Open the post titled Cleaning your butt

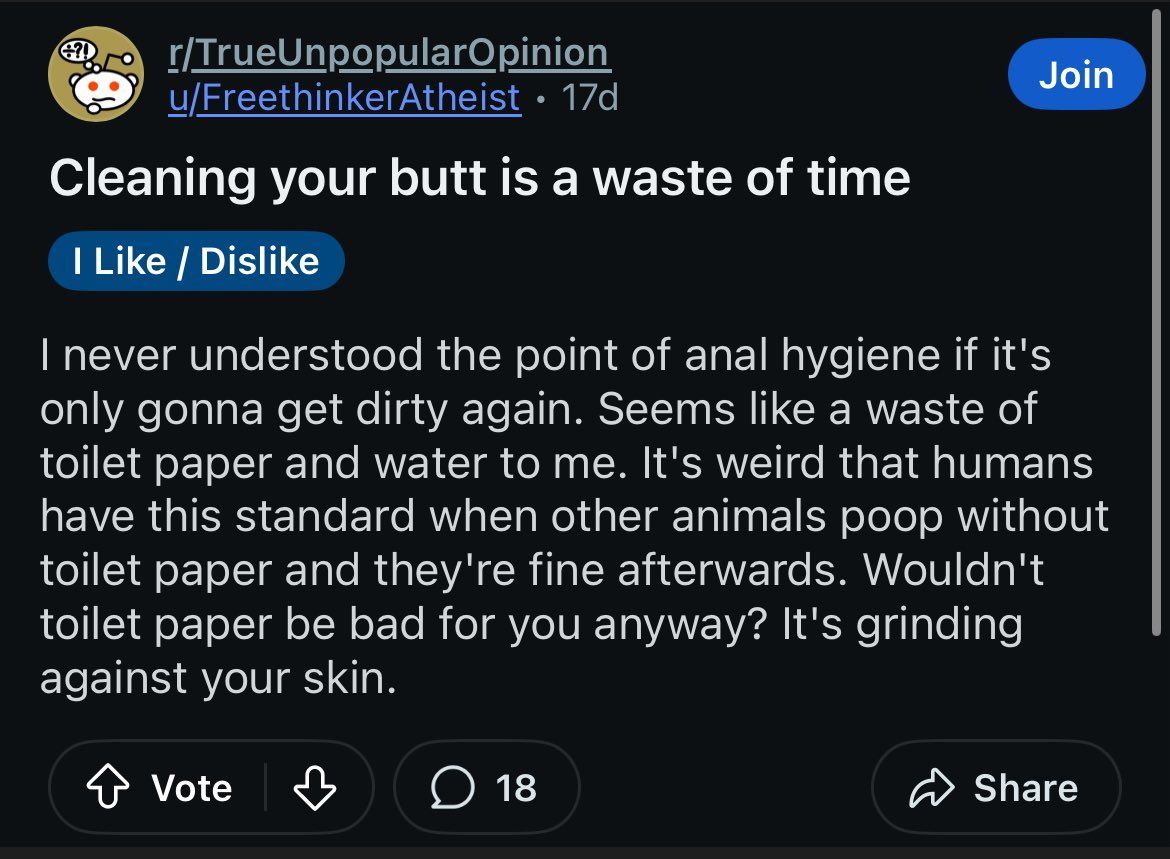coord(480,178)
